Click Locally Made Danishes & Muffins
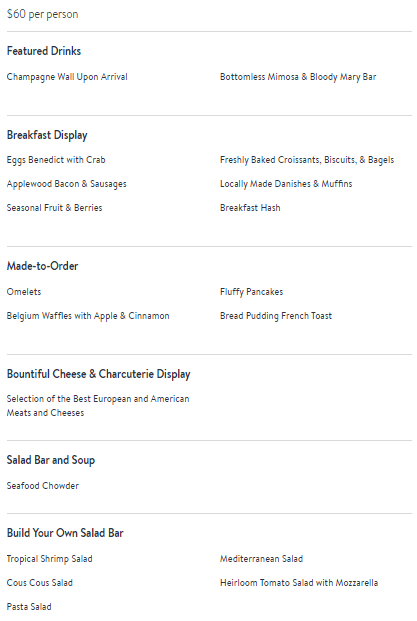Viewport: 417px width, 621px height. coord(286,184)
